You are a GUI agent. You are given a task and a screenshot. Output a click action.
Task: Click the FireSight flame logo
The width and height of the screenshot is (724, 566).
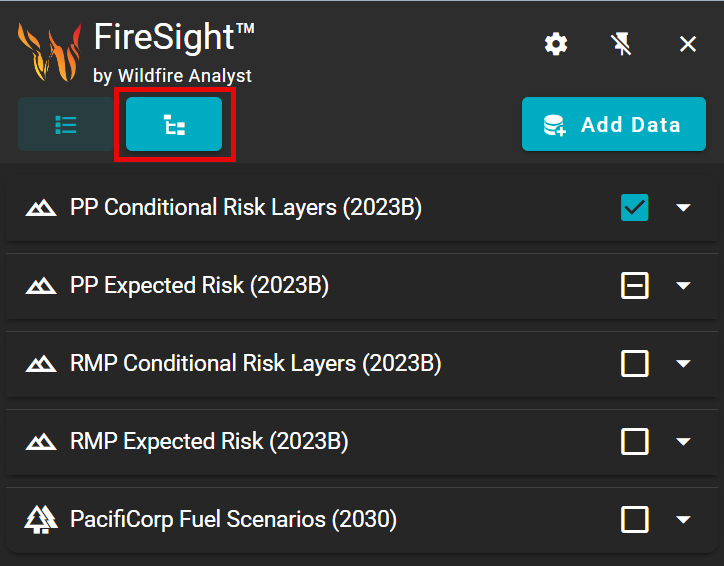pos(49,53)
